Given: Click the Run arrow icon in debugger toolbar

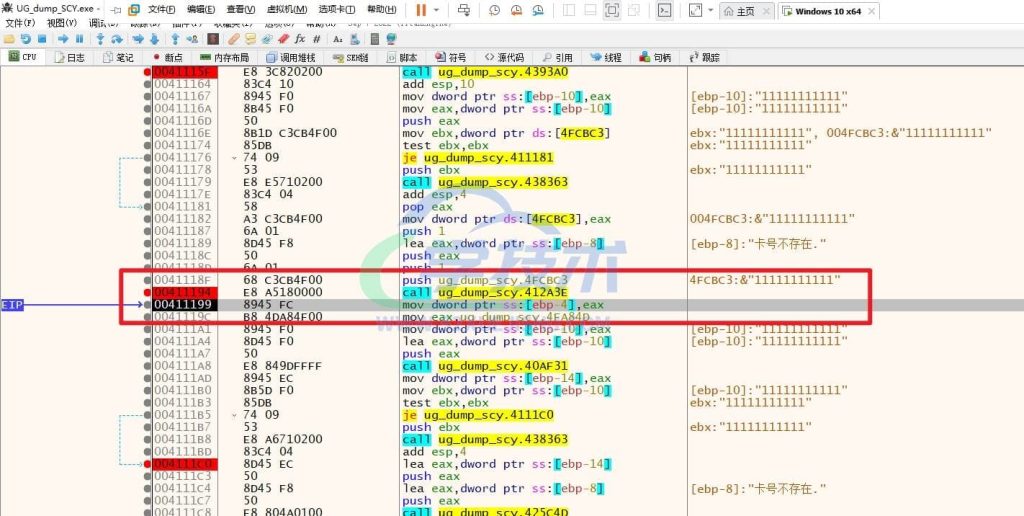Looking at the screenshot, I should click(x=63, y=39).
